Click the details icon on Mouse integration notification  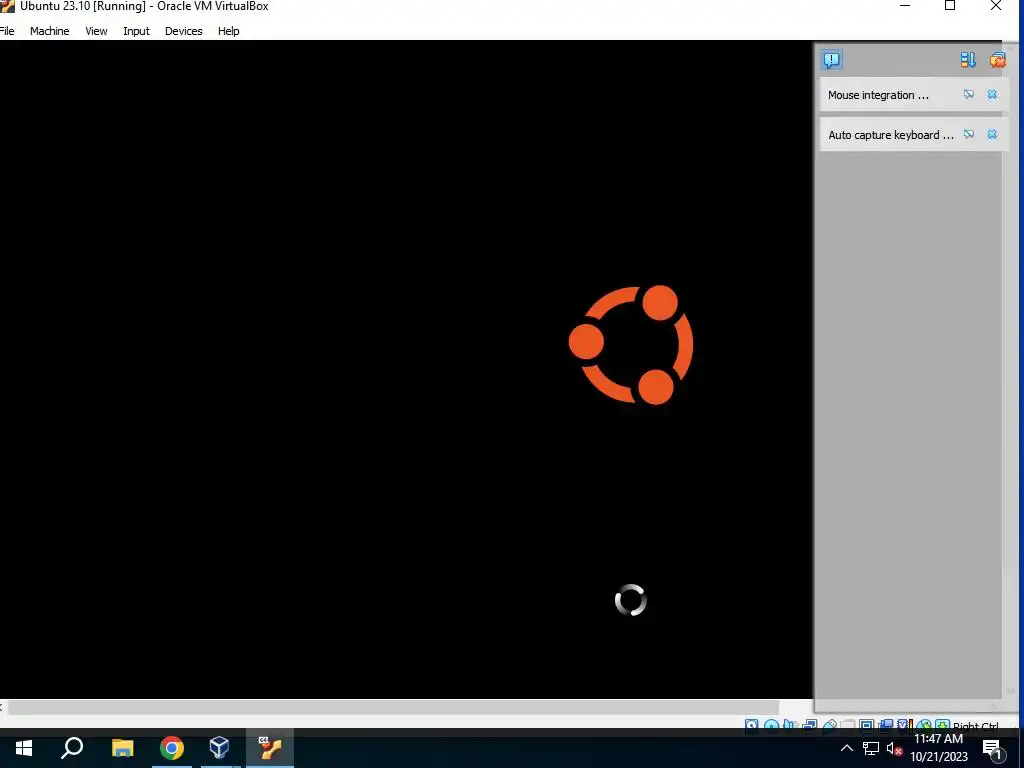[968, 95]
